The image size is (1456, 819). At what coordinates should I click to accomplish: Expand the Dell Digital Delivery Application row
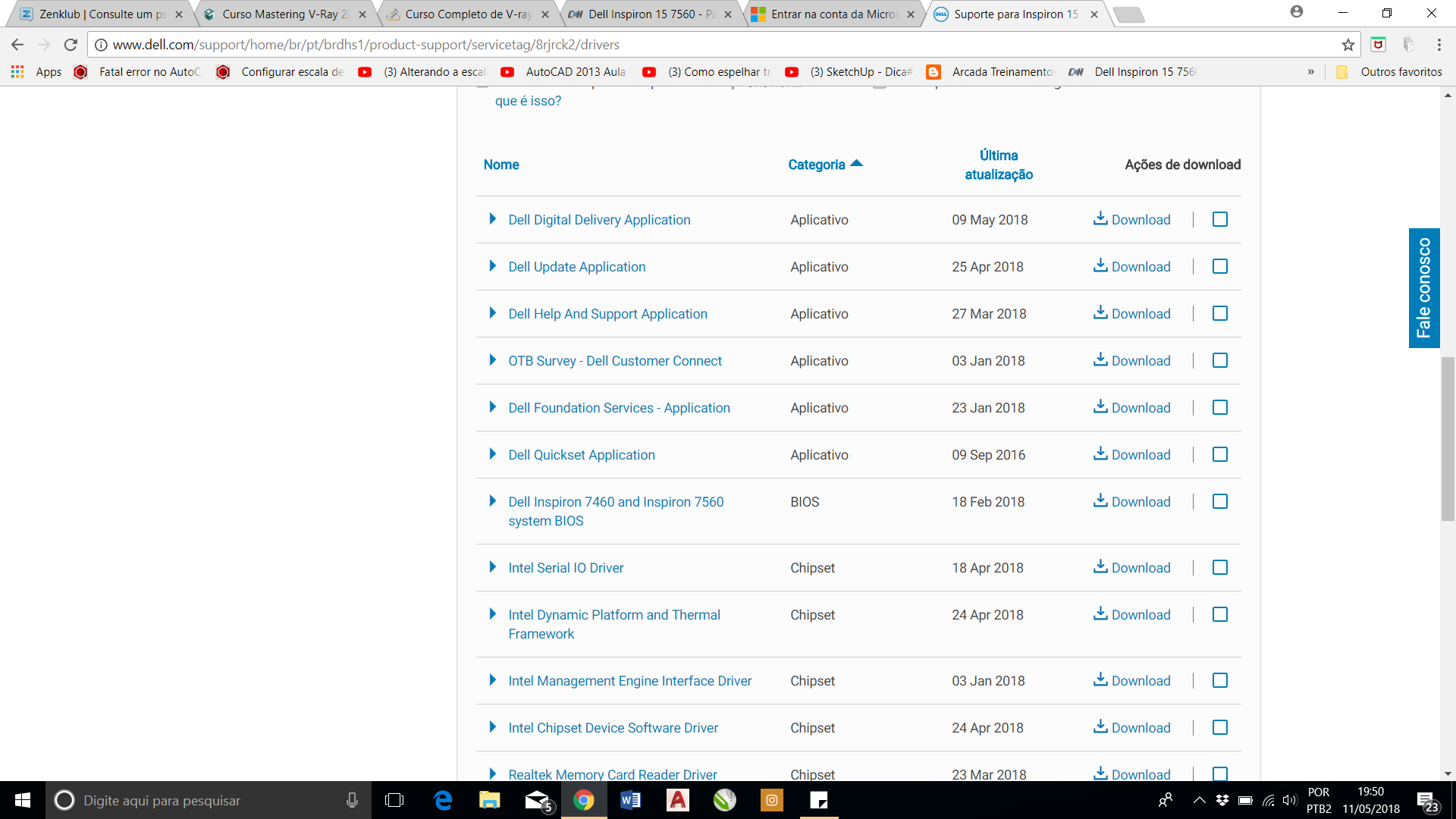click(x=493, y=218)
